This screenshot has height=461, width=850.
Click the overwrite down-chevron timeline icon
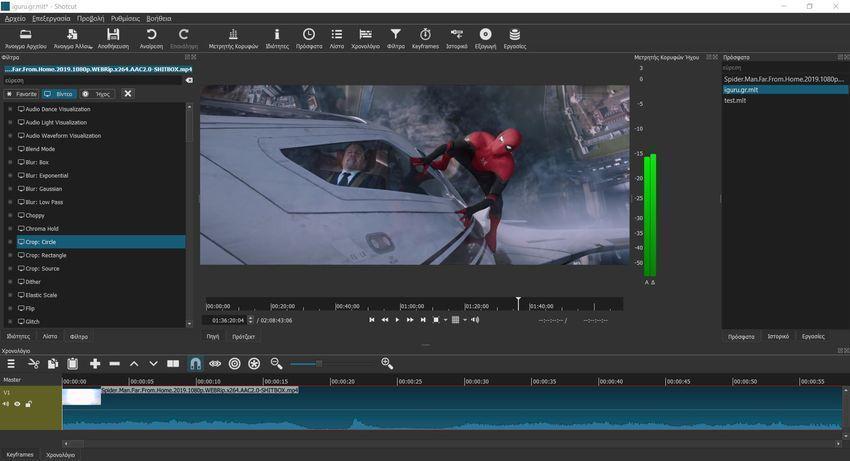click(x=153, y=363)
